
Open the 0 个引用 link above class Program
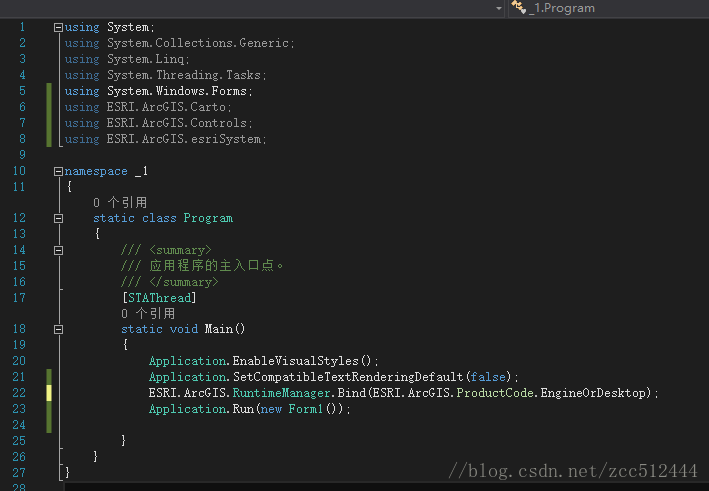120,202
